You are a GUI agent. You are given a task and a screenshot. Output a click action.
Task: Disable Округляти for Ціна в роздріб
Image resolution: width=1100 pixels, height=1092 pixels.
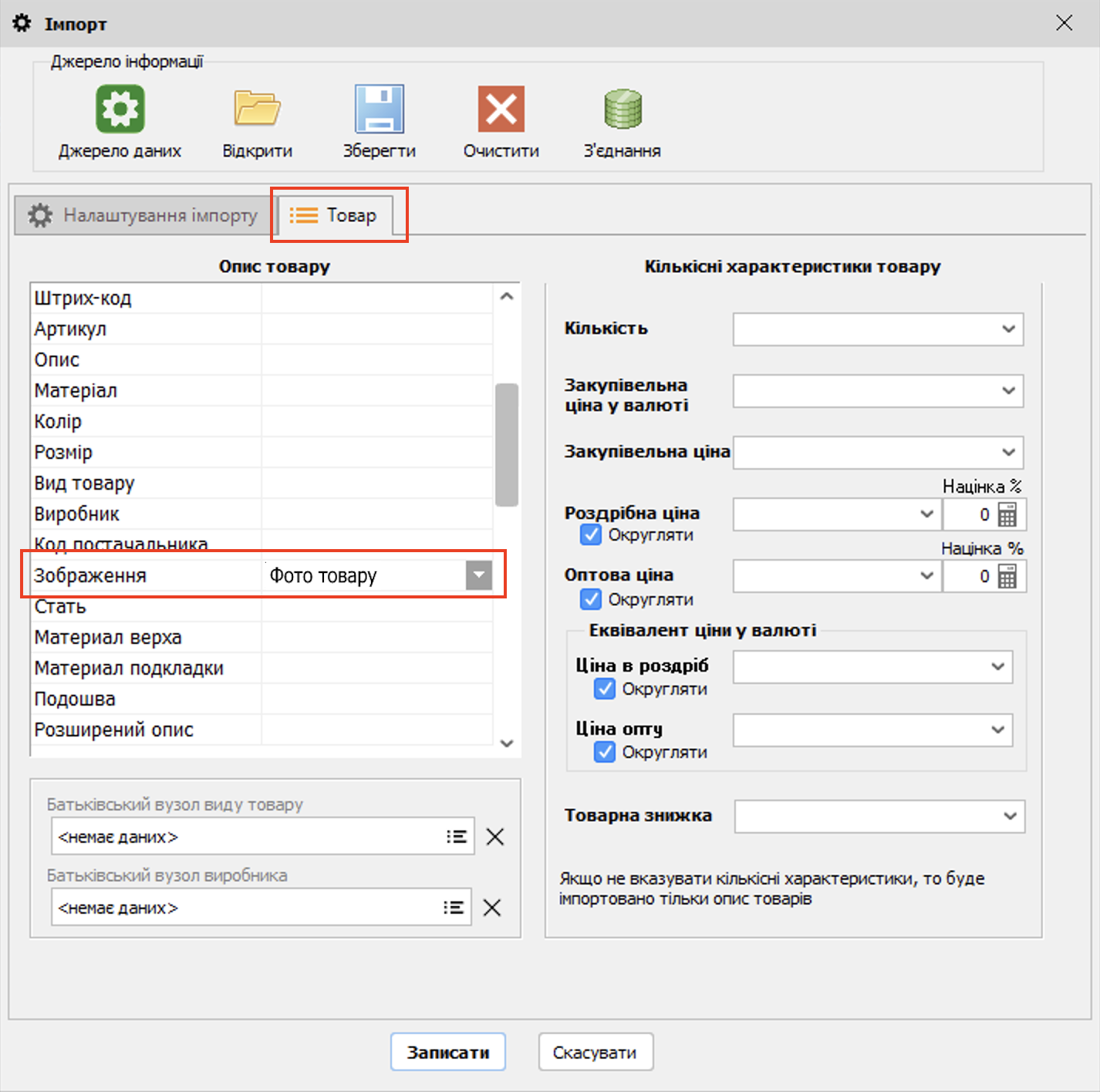[x=605, y=689]
